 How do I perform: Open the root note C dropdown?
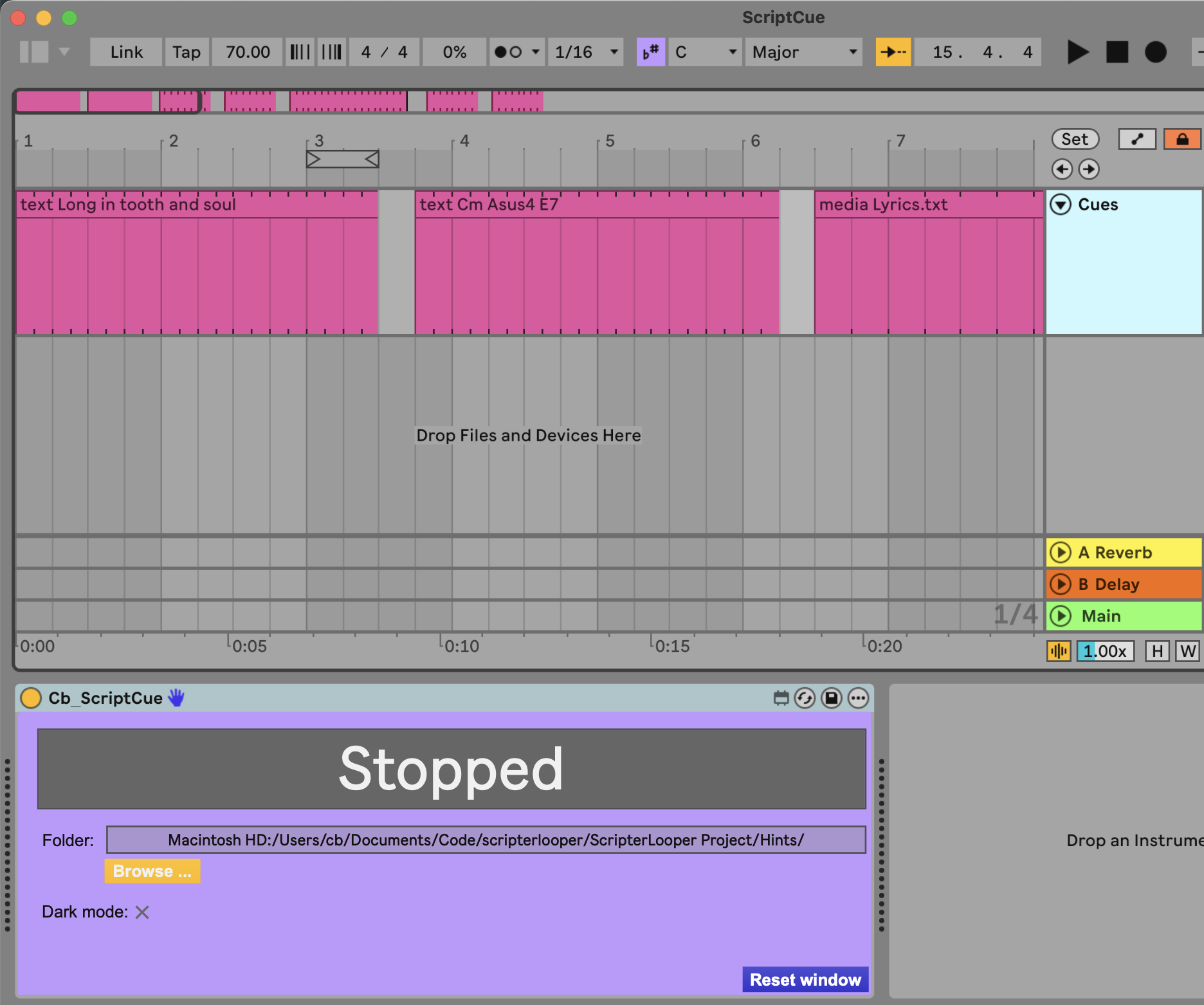(x=705, y=52)
